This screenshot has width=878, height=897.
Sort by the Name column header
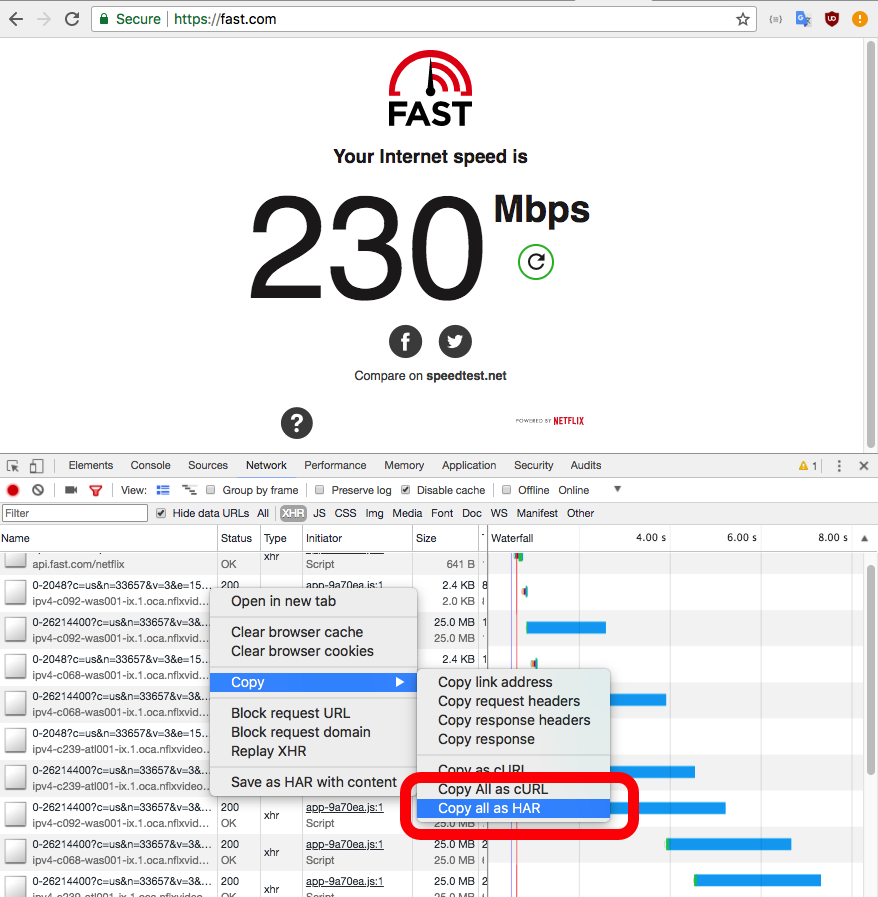[108, 538]
